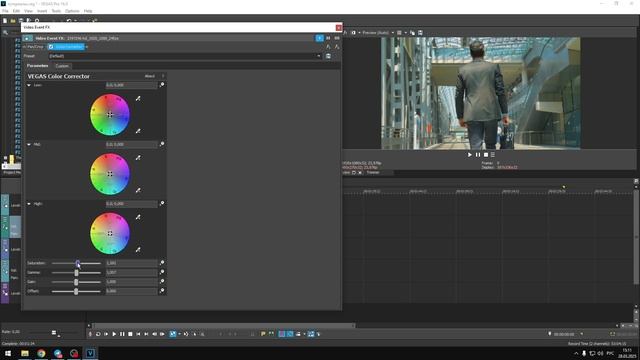Click the Mid value input field
Image resolution: width=640 pixels, height=360 pixels.
point(131,144)
